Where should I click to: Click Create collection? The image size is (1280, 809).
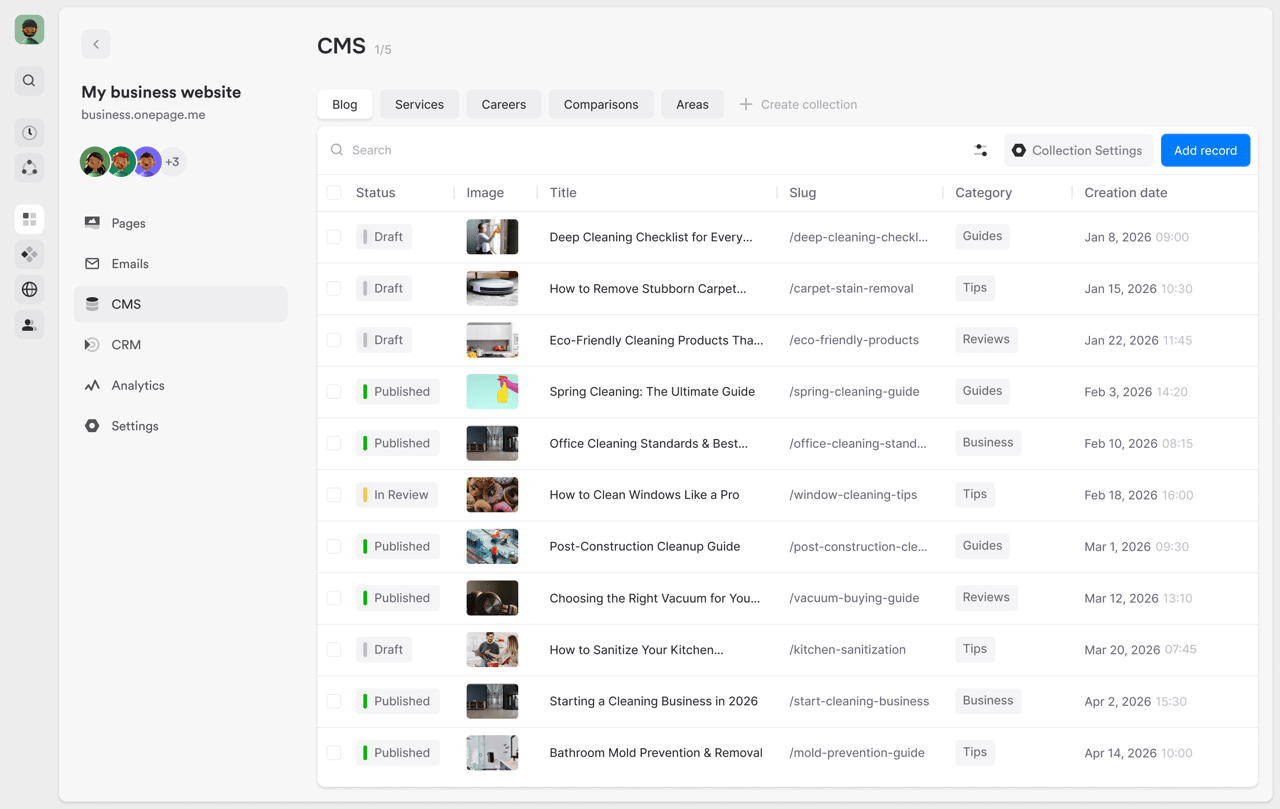[798, 104]
